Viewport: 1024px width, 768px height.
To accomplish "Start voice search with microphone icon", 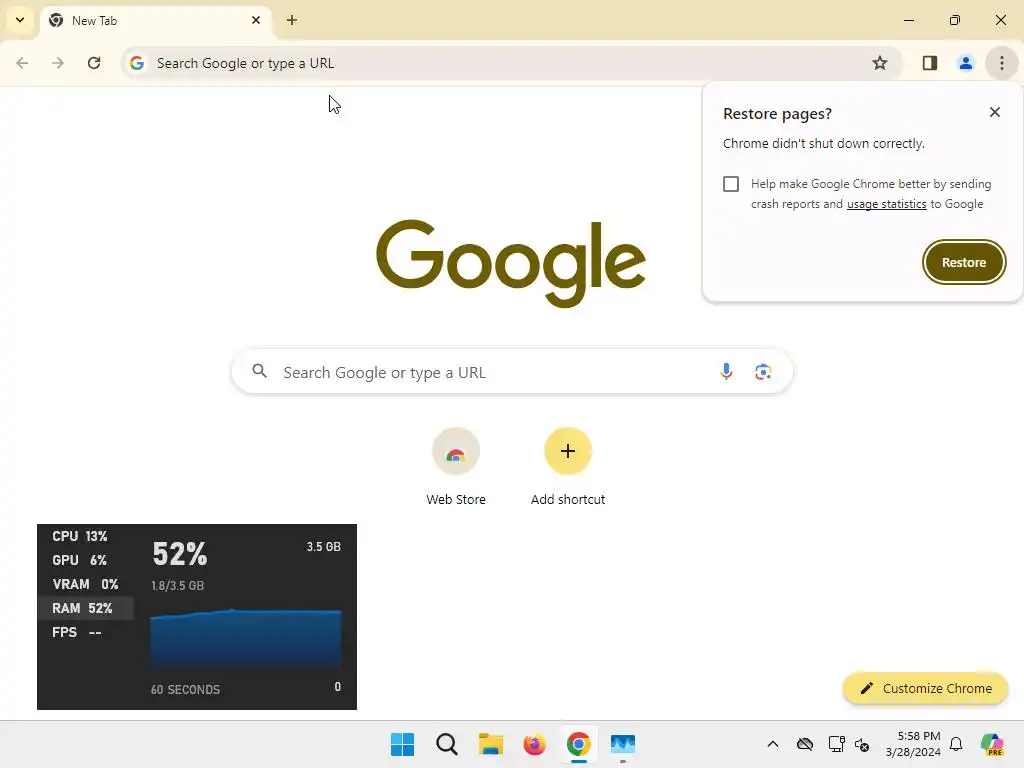I will [726, 372].
